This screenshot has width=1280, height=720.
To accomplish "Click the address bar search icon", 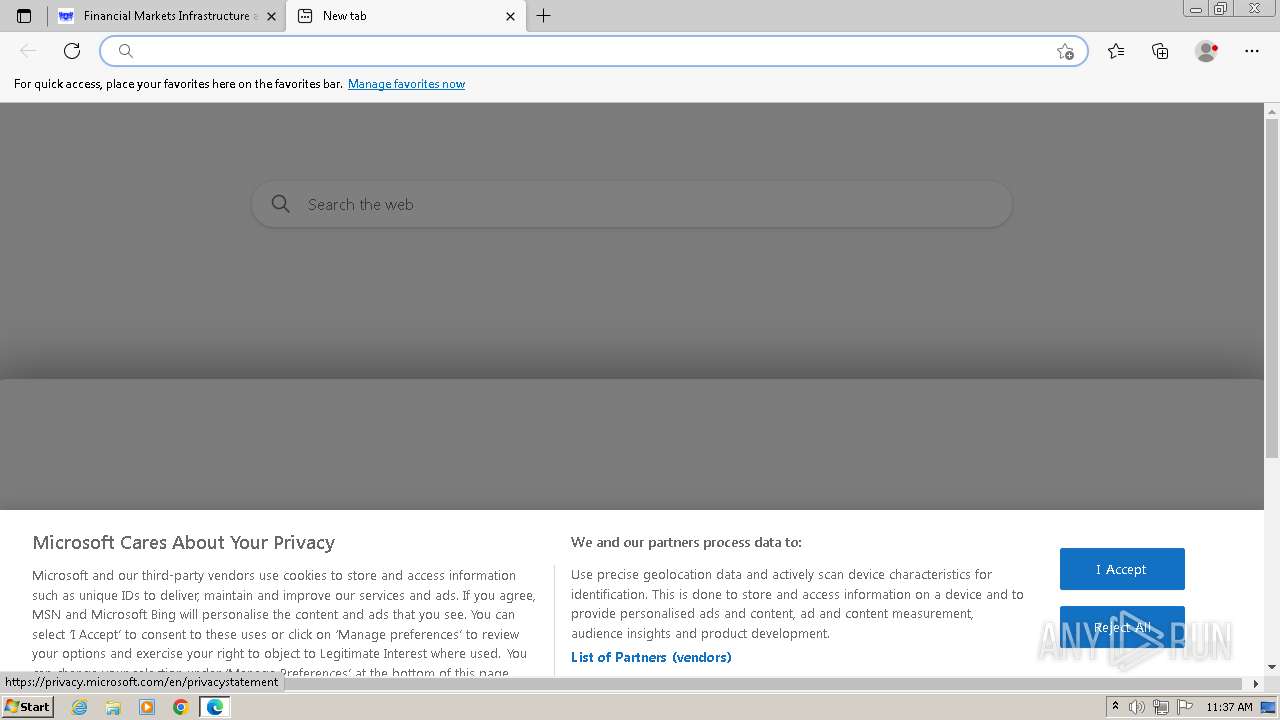I will pos(126,51).
